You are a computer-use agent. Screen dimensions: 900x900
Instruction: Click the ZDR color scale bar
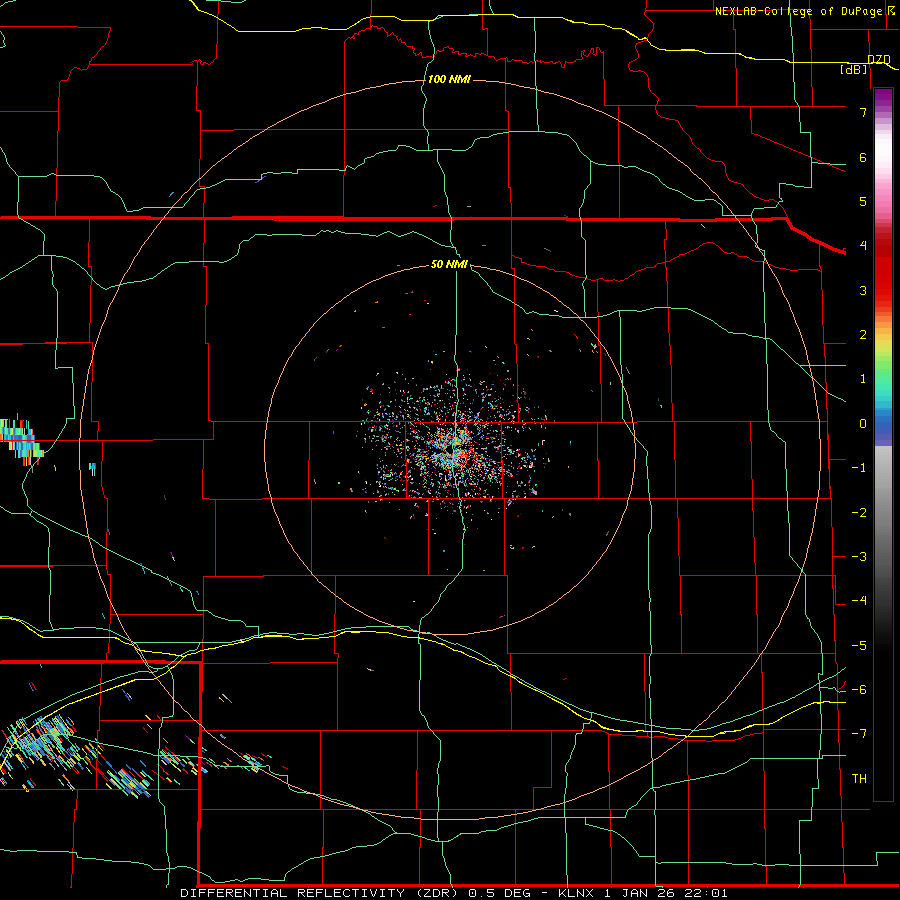pyautogui.click(x=883, y=444)
